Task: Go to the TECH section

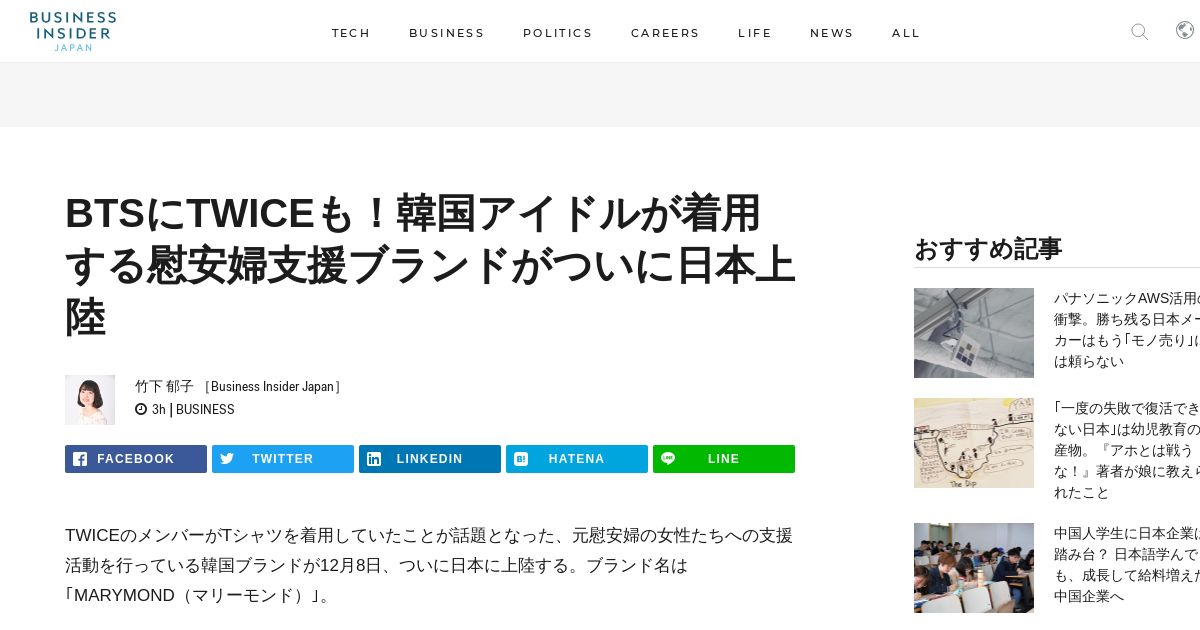Action: [351, 33]
